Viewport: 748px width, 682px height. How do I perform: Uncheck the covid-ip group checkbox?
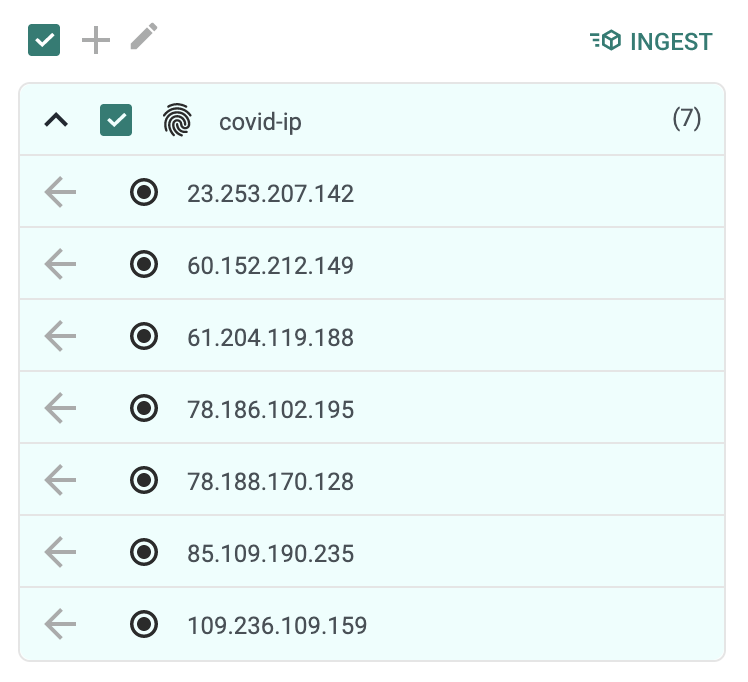[116, 121]
